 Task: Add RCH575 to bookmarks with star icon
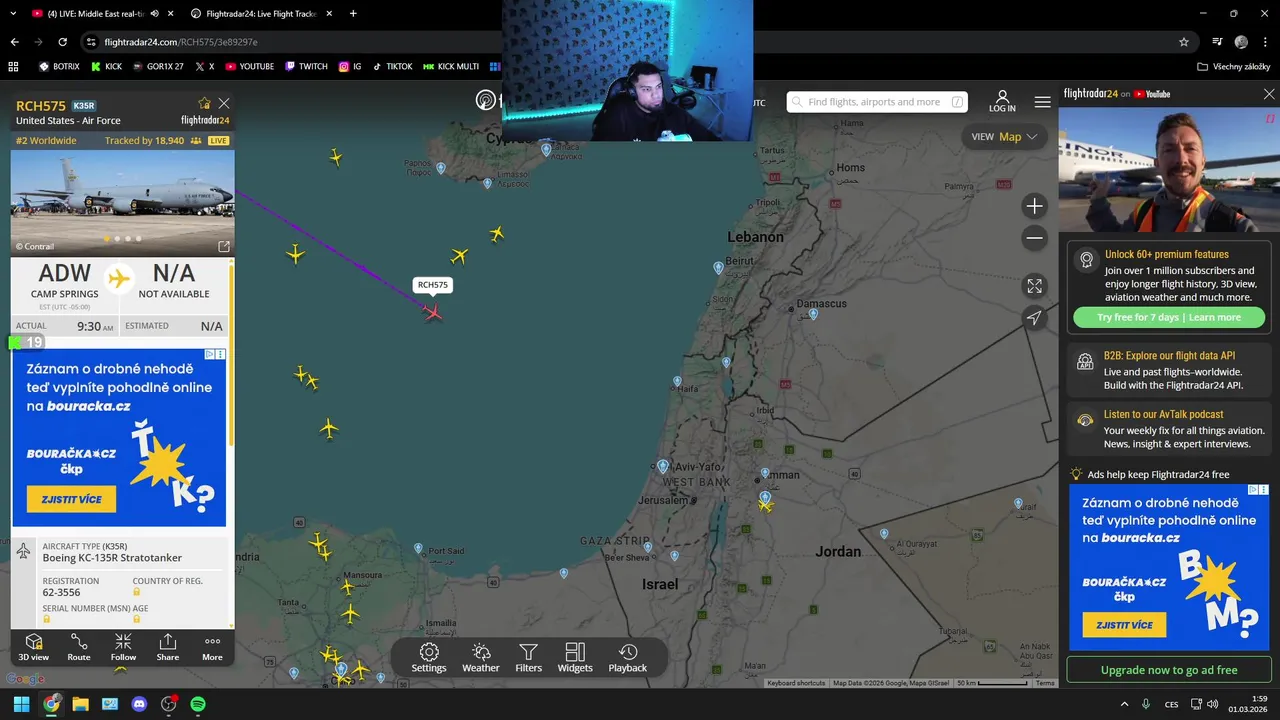click(204, 103)
